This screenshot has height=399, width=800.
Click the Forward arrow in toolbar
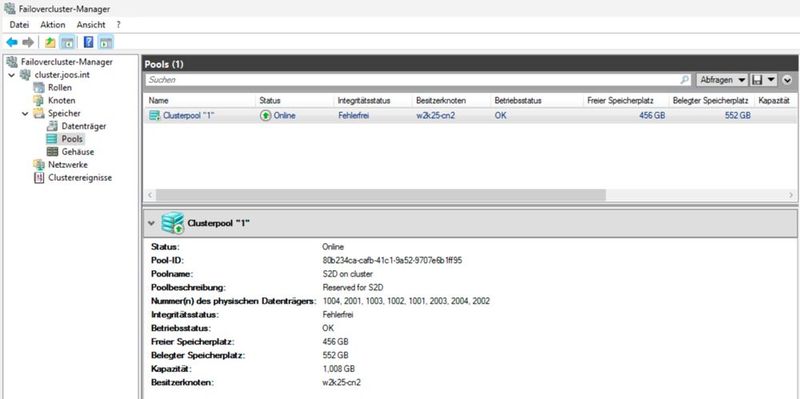29,42
